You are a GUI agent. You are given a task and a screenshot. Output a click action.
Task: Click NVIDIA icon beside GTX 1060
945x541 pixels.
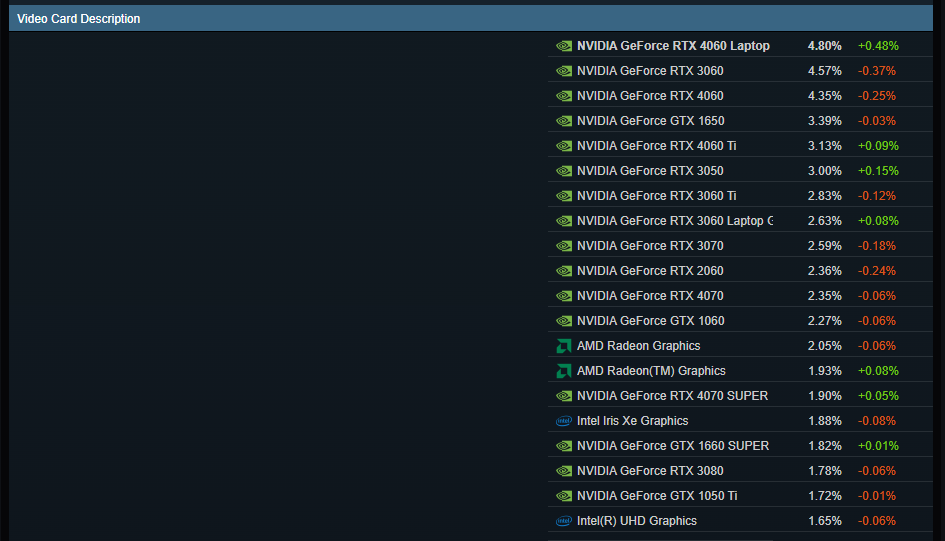click(564, 321)
